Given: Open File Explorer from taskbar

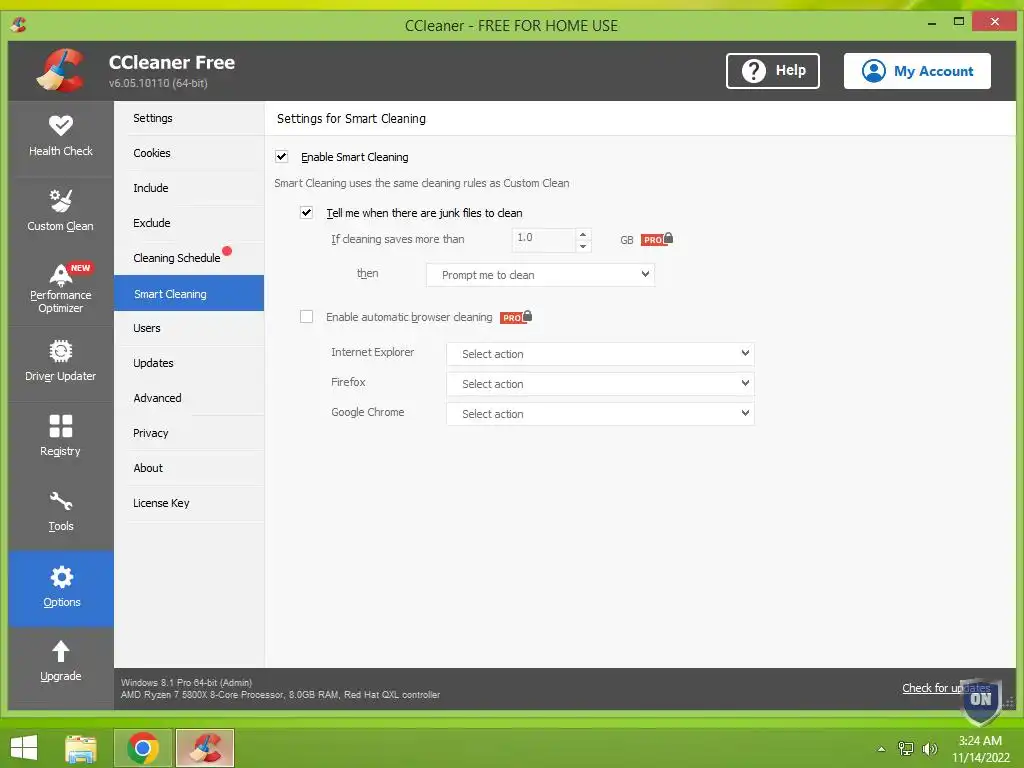Looking at the screenshot, I should [81, 748].
